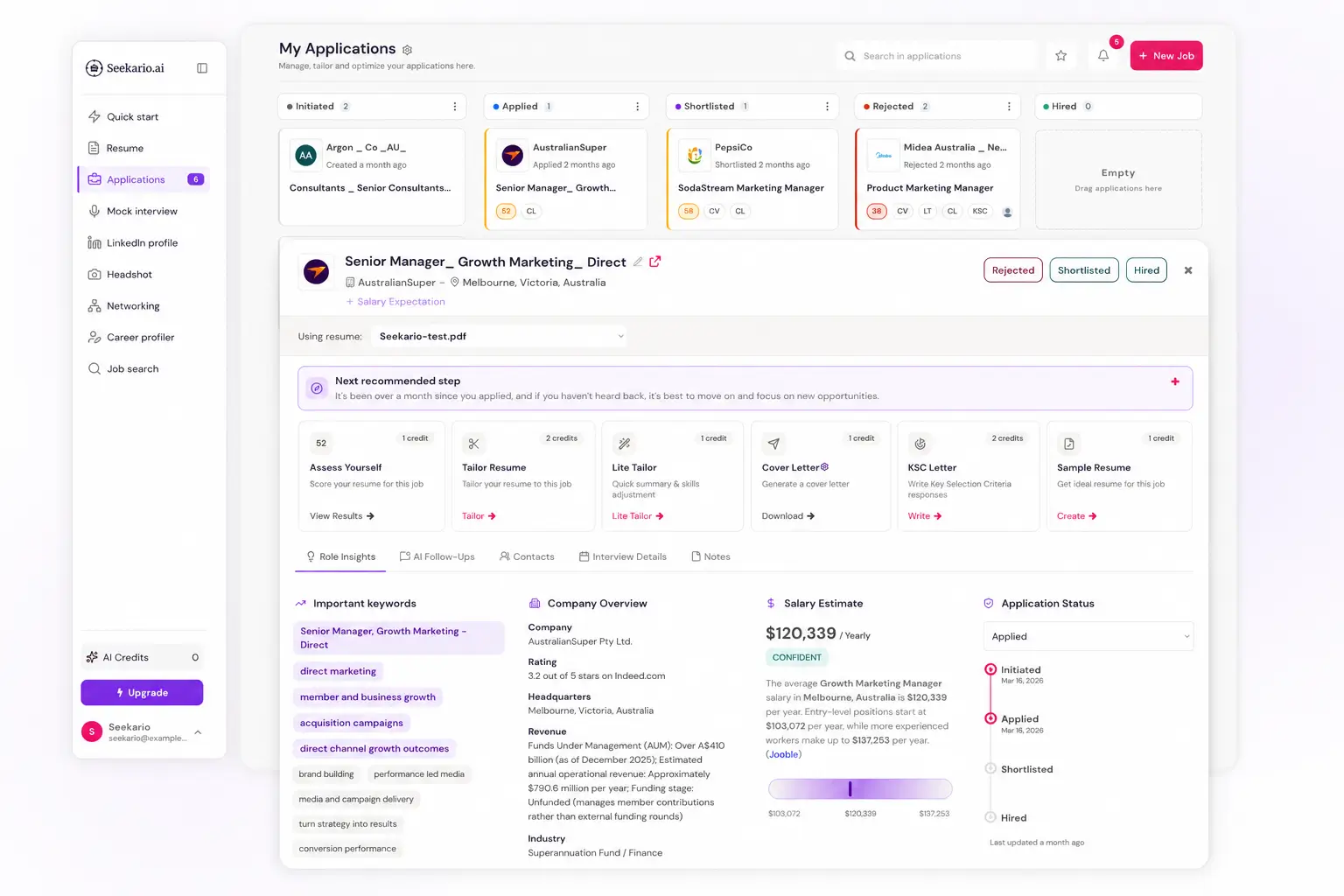
Task: Click View Results under Assess Yourself
Action: [x=342, y=516]
